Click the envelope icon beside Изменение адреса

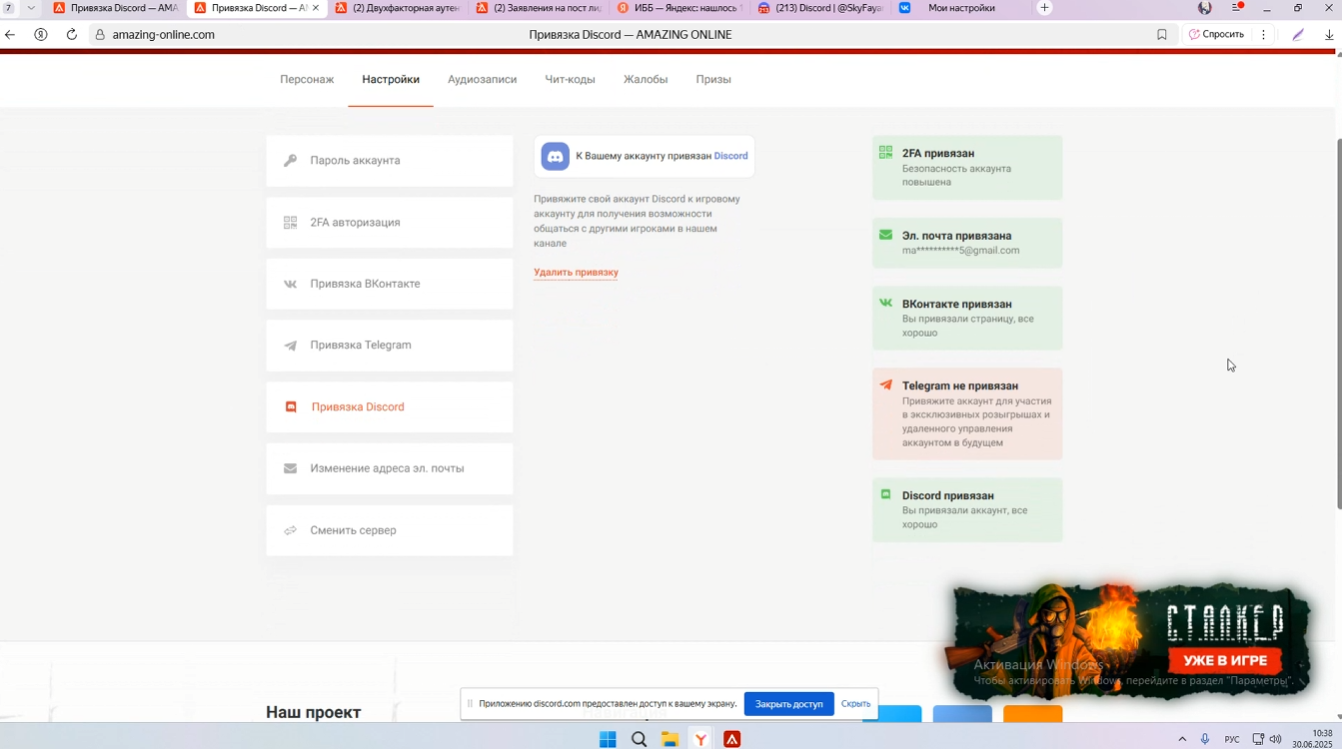[x=290, y=468]
